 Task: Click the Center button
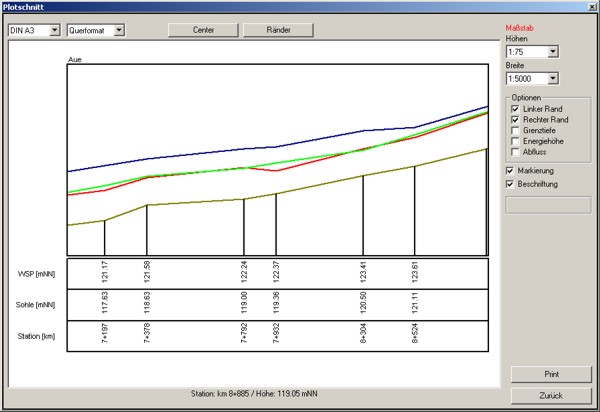click(x=204, y=30)
